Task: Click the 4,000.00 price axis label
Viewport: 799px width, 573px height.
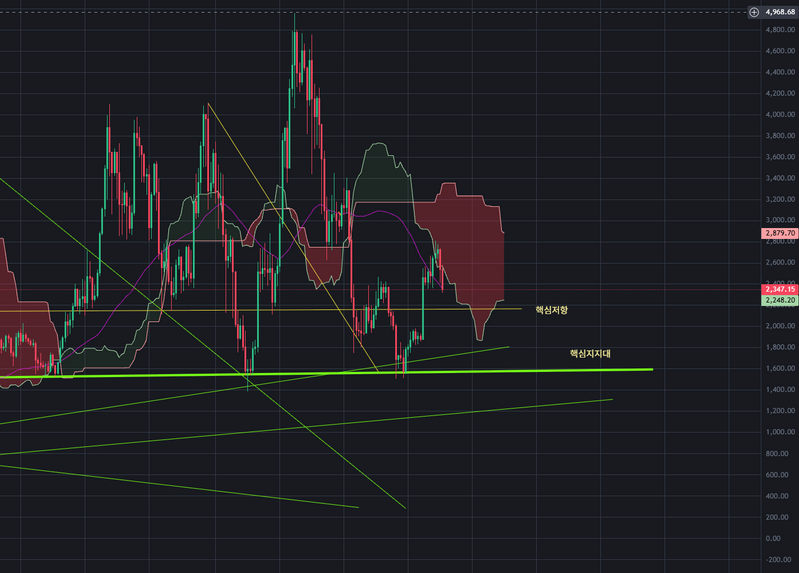Action: tap(780, 114)
